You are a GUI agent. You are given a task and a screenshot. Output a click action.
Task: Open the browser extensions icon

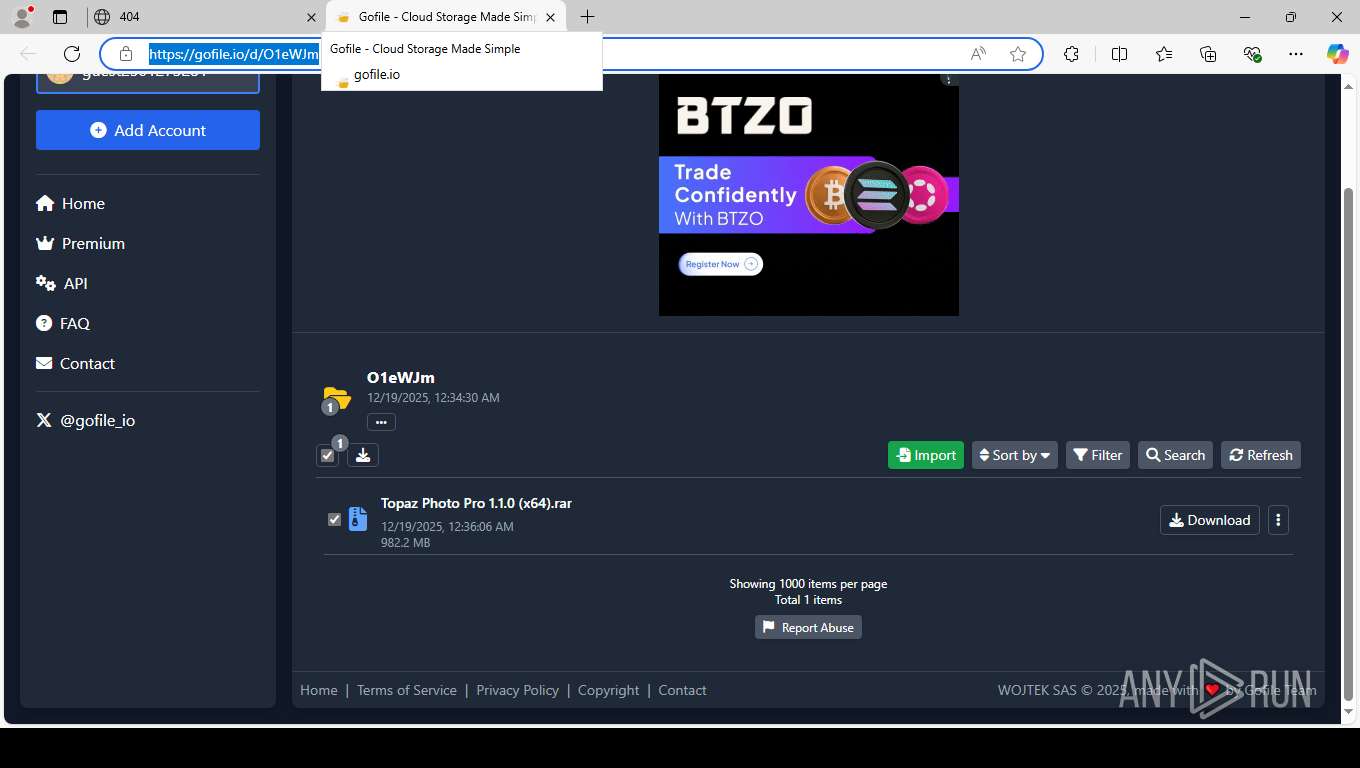pyautogui.click(x=1071, y=54)
